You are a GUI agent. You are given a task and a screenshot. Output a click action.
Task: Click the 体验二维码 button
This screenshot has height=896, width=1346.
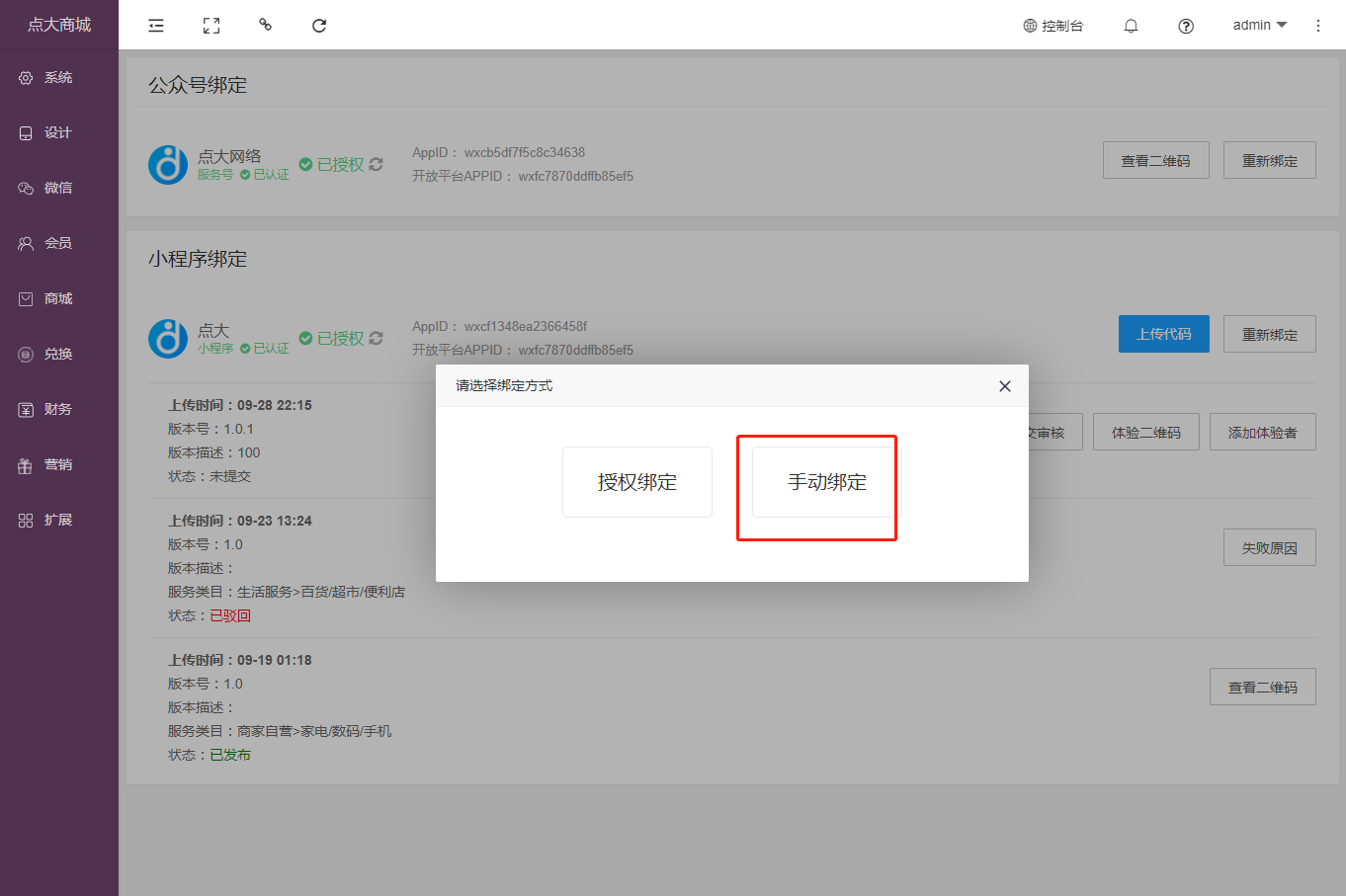1146,432
